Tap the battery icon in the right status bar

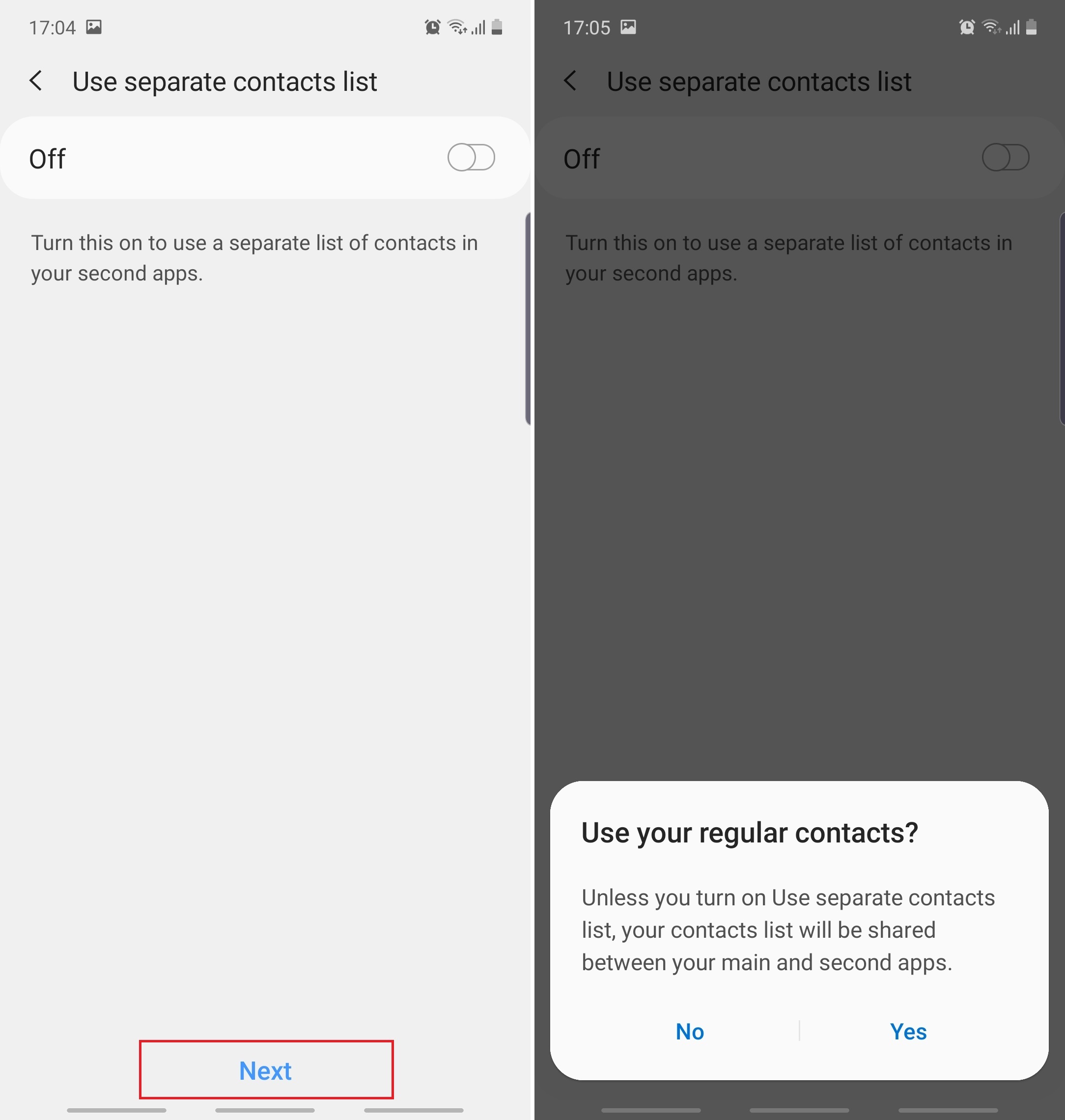(x=1032, y=27)
